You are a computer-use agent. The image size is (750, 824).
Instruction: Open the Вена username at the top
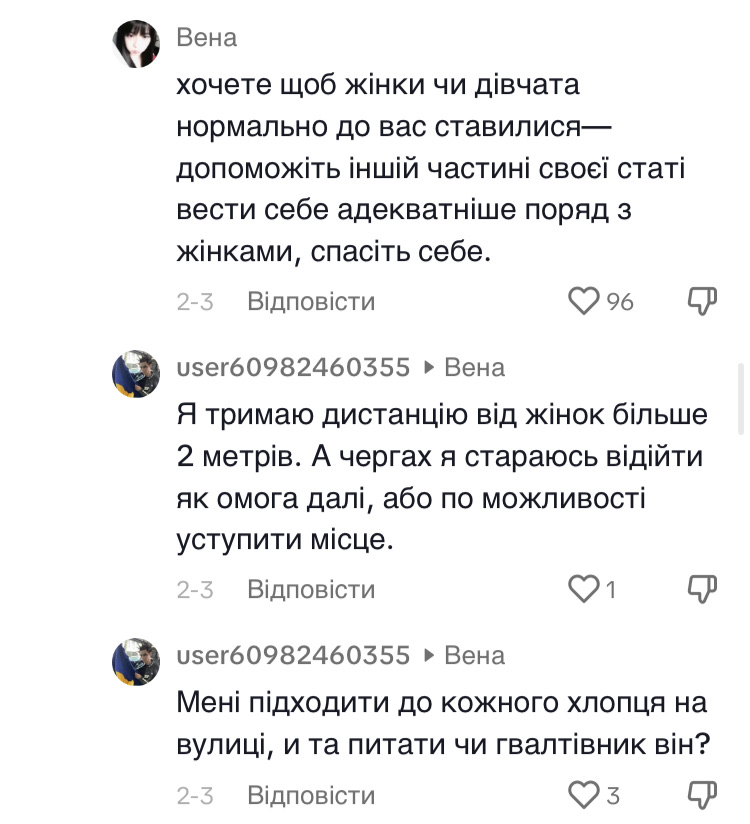[x=207, y=38]
